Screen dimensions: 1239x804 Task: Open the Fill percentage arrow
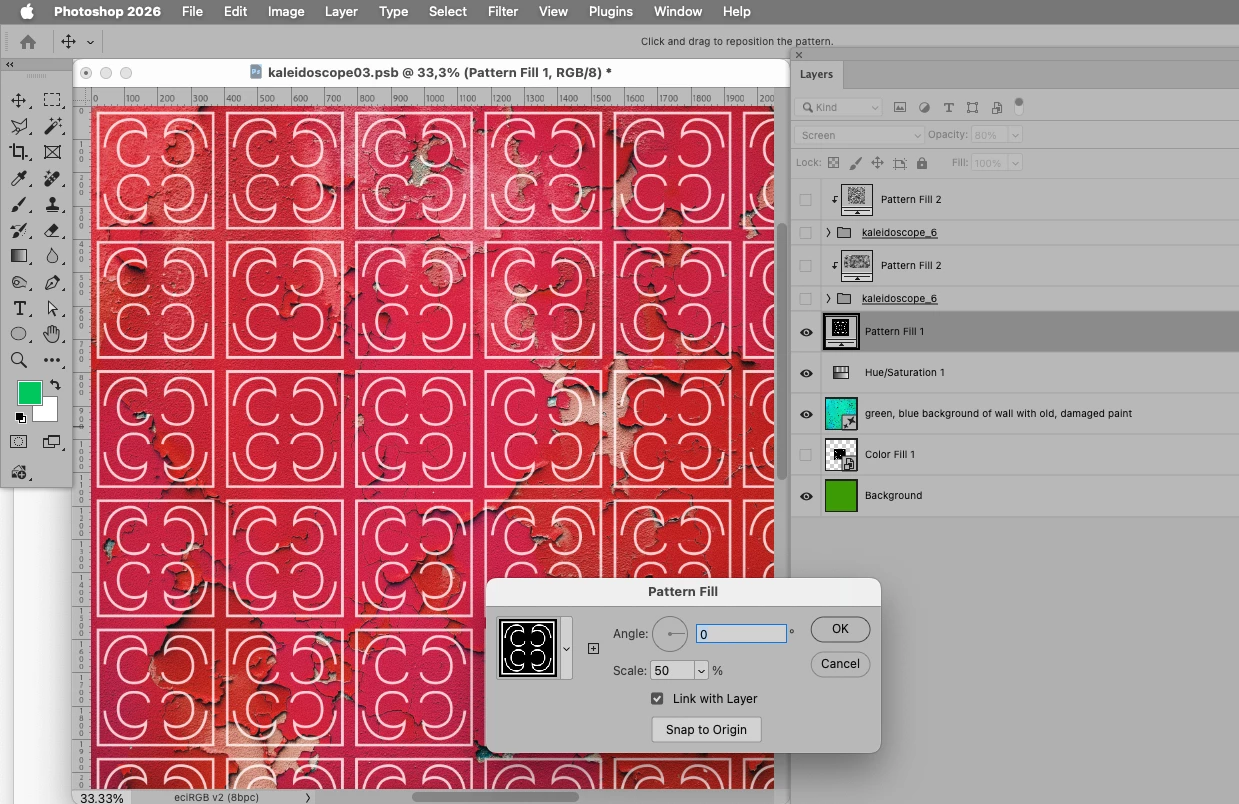[x=1016, y=163]
